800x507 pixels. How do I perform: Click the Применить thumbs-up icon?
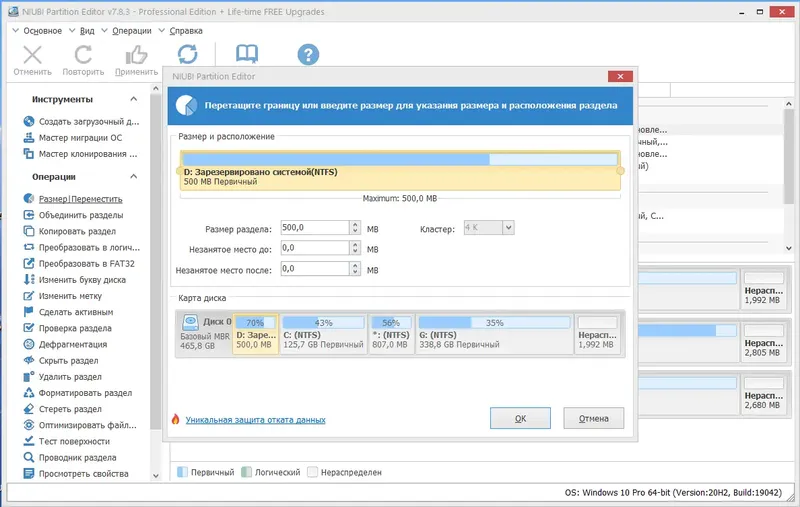(x=136, y=55)
